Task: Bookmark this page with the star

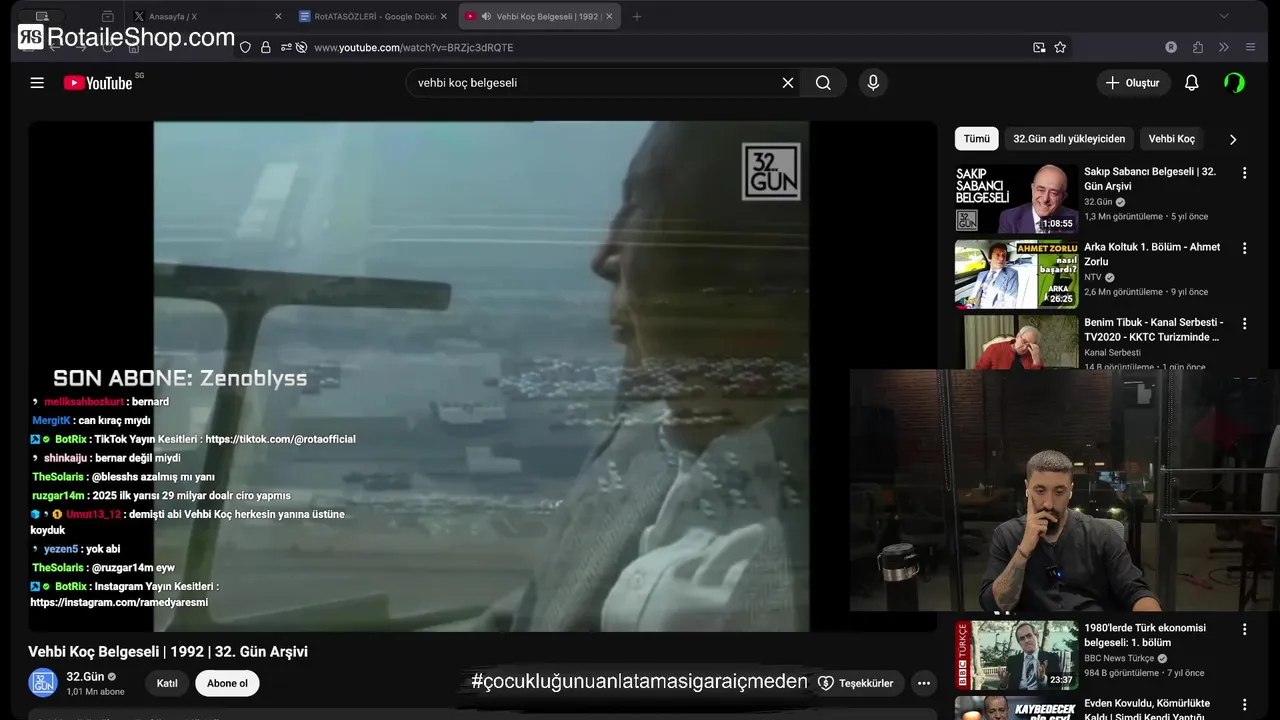Action: [1060, 47]
